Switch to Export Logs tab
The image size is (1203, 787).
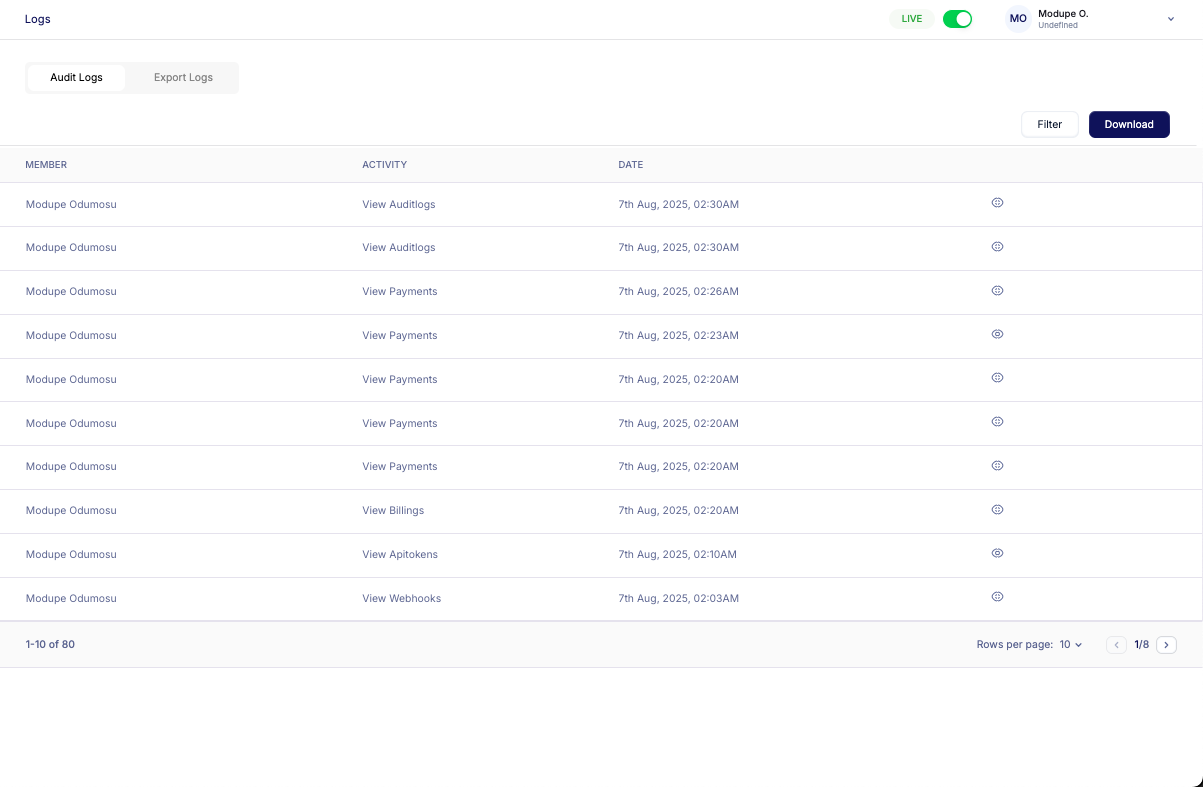coord(183,78)
